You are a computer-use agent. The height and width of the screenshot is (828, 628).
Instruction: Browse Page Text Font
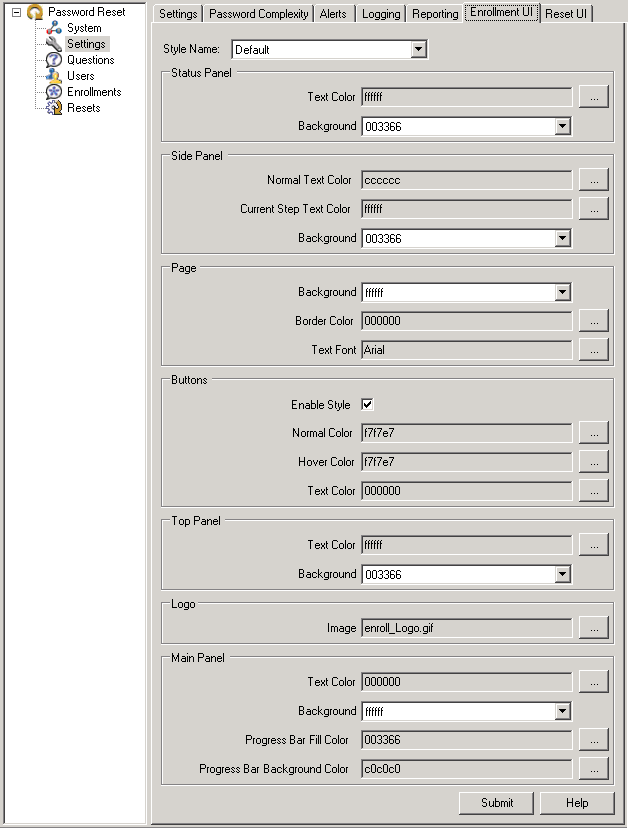[x=594, y=350]
